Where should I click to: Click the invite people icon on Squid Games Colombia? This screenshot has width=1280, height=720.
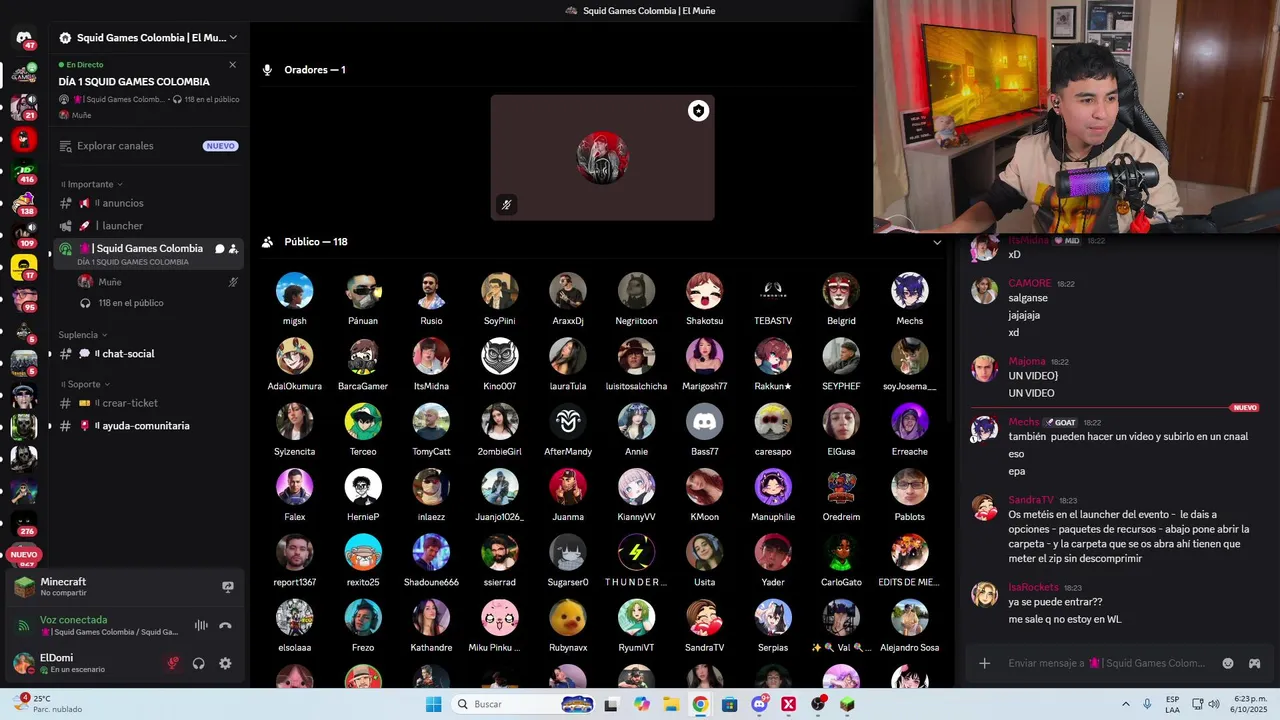pyautogui.click(x=233, y=249)
